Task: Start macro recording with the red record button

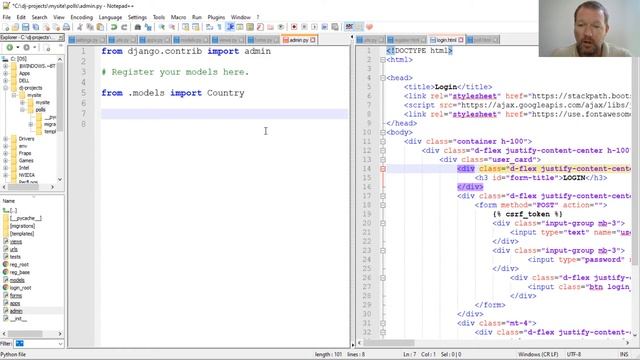Action: (294, 27)
